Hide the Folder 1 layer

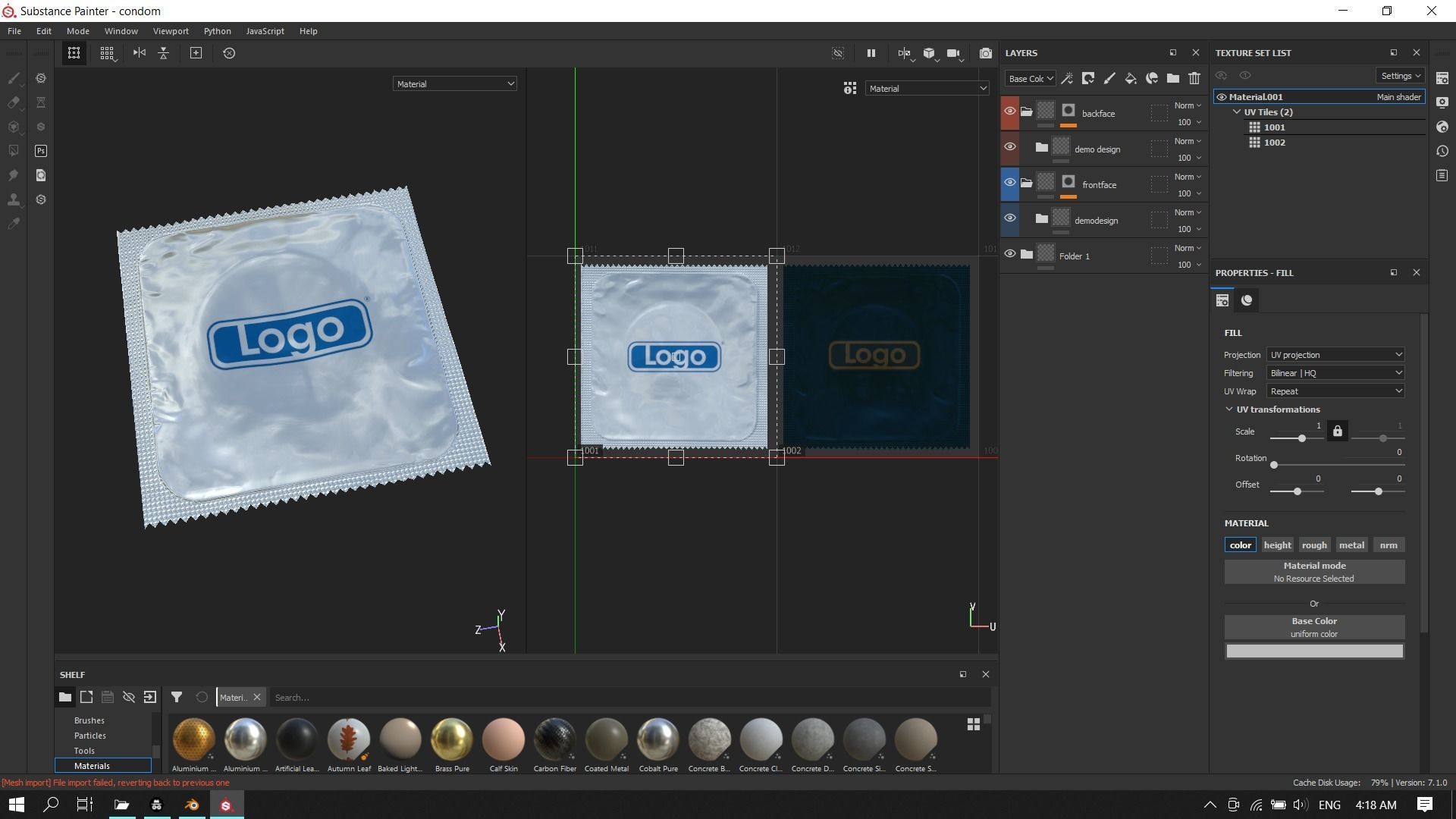pyautogui.click(x=1009, y=254)
